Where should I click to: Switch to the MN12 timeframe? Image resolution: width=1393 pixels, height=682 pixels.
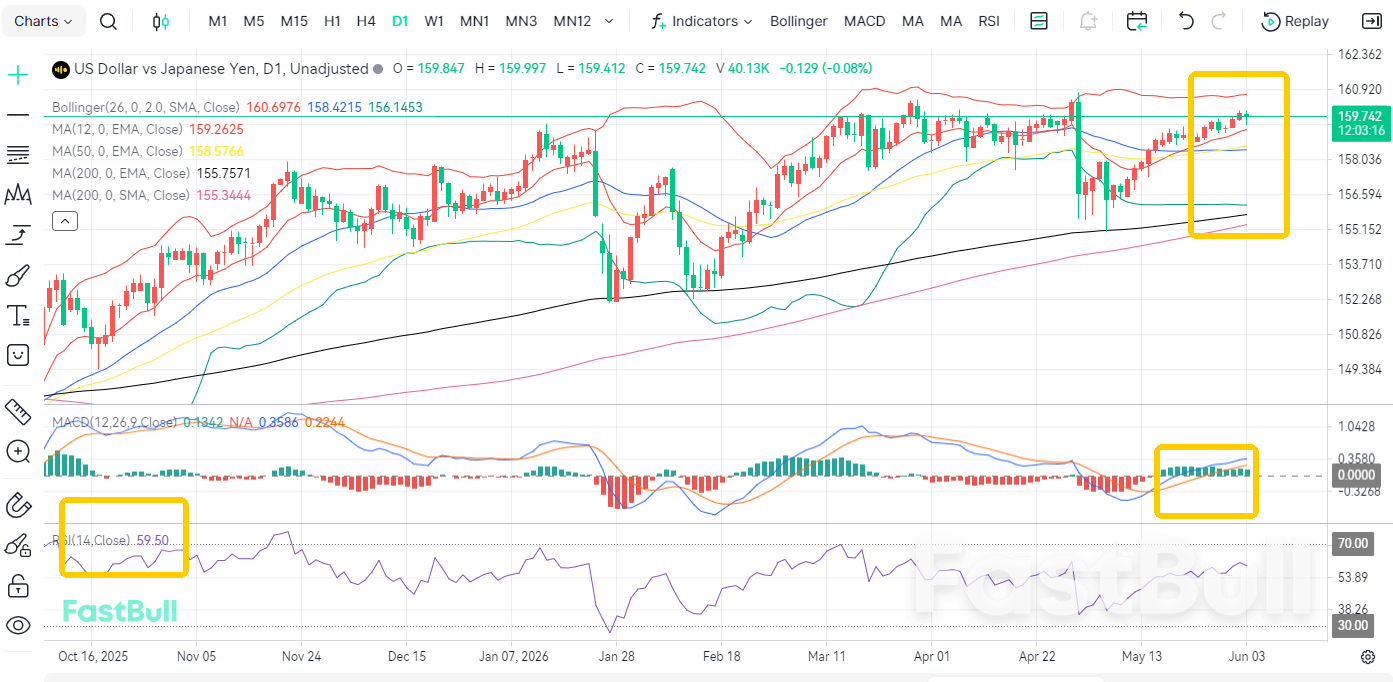[572, 21]
